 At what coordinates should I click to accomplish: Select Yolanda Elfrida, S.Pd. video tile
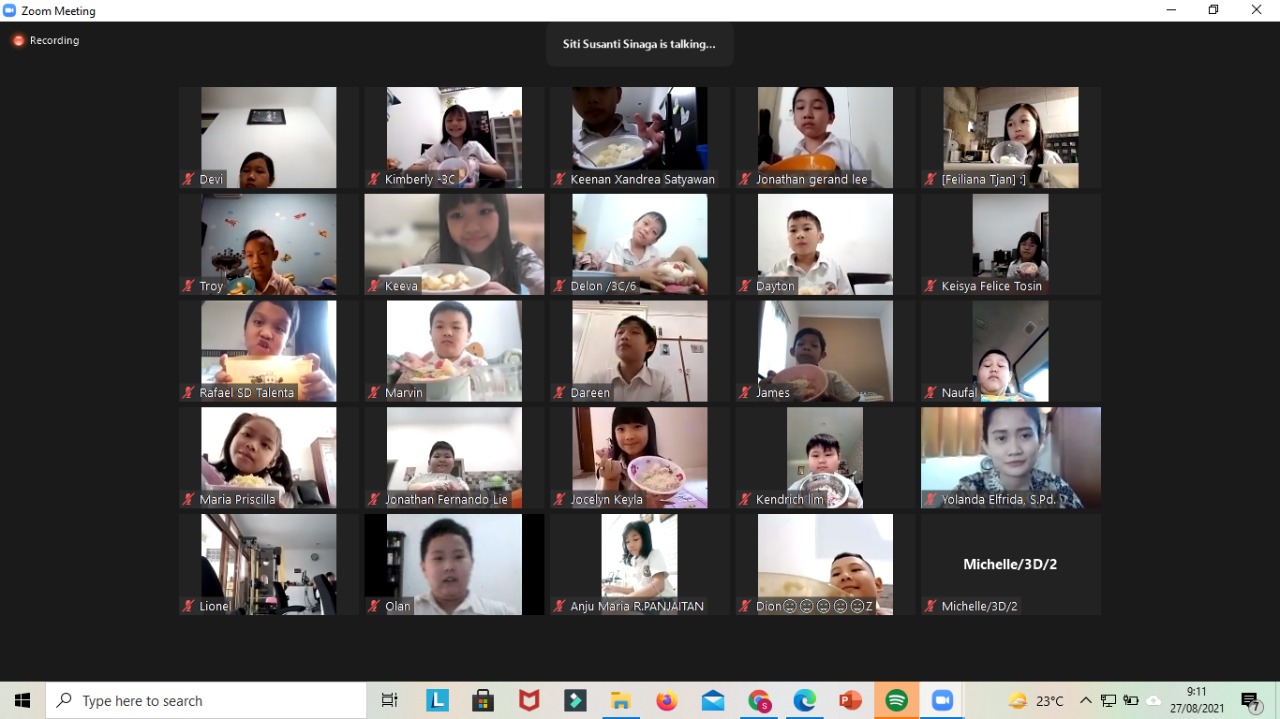1011,457
